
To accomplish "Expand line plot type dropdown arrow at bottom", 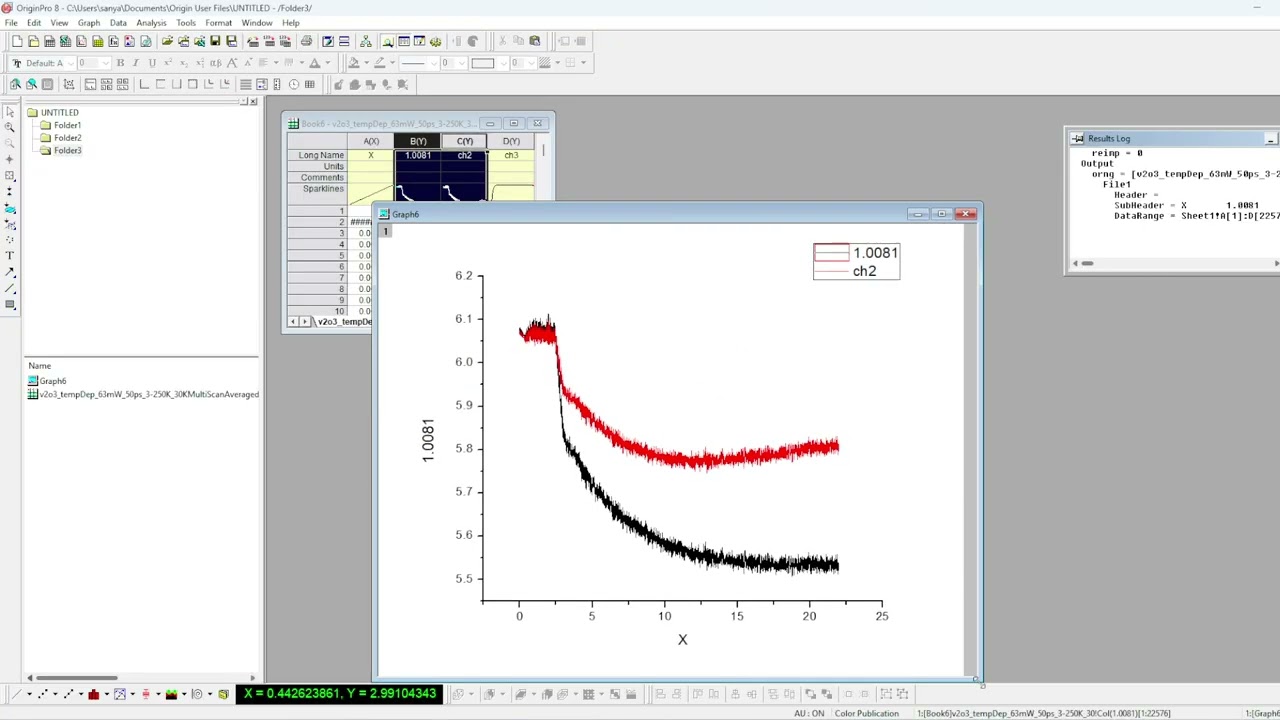I will [29, 694].
